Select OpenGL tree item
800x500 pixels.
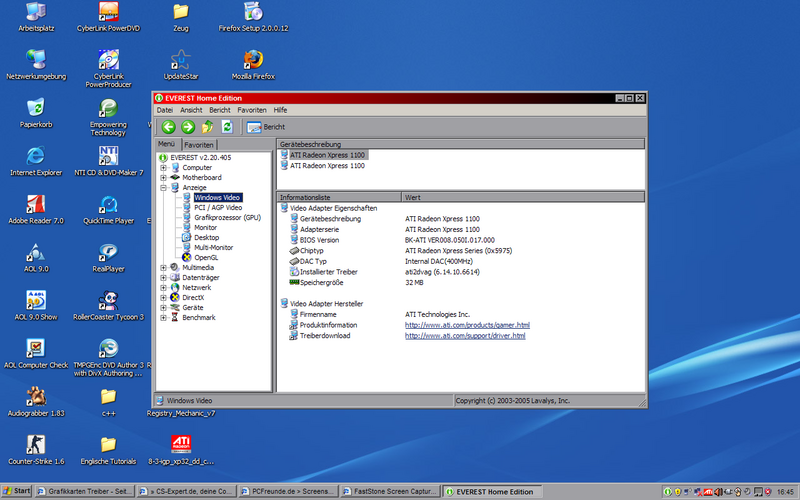tap(206, 258)
